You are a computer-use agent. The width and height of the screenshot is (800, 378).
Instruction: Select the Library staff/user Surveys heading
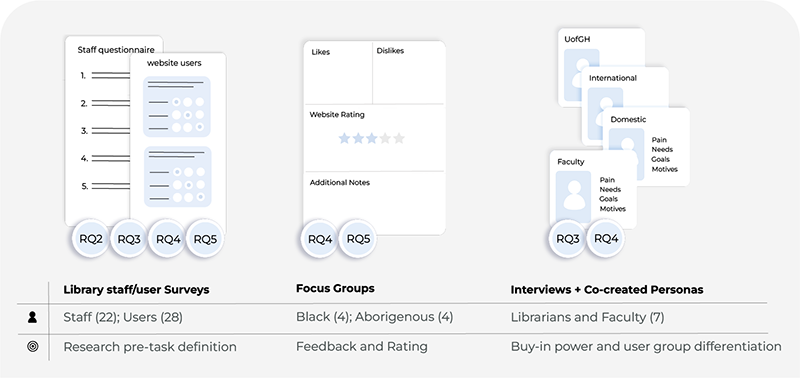(136, 290)
